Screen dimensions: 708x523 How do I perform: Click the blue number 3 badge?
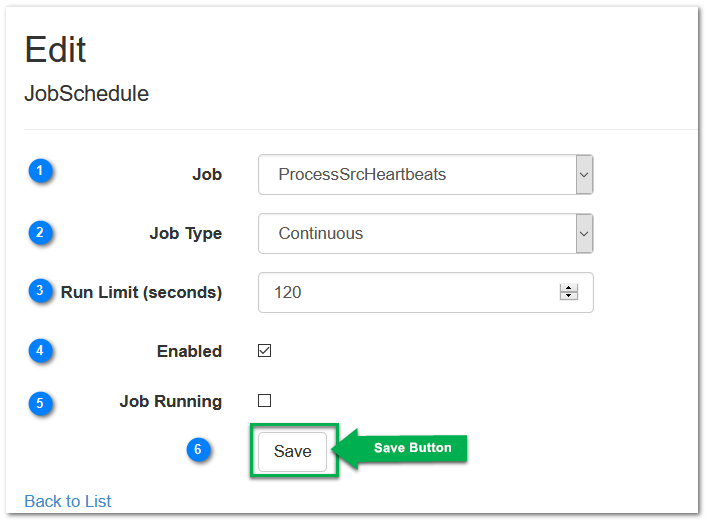(41, 290)
